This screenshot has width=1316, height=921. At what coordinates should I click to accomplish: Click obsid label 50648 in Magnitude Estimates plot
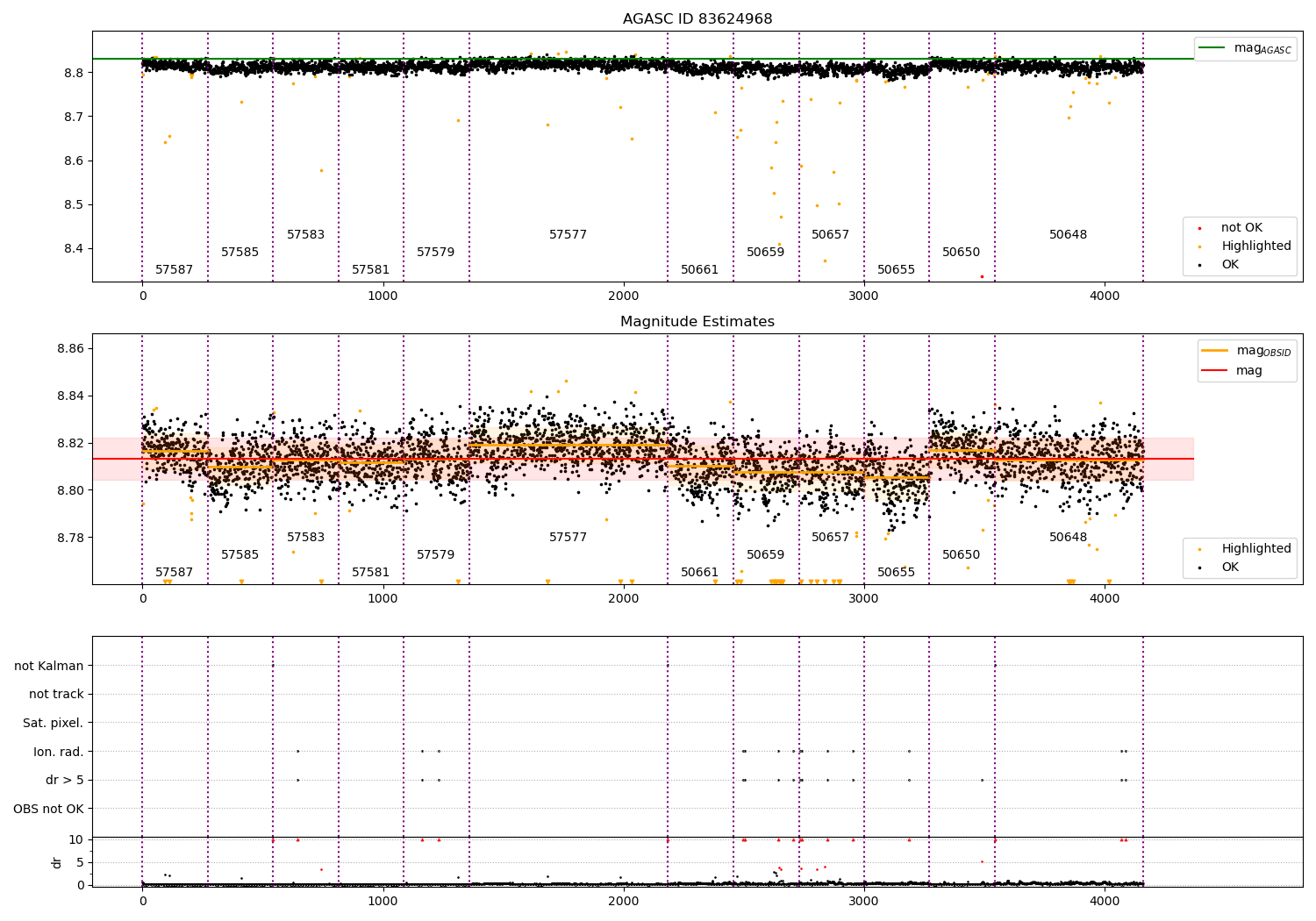pos(1068,538)
